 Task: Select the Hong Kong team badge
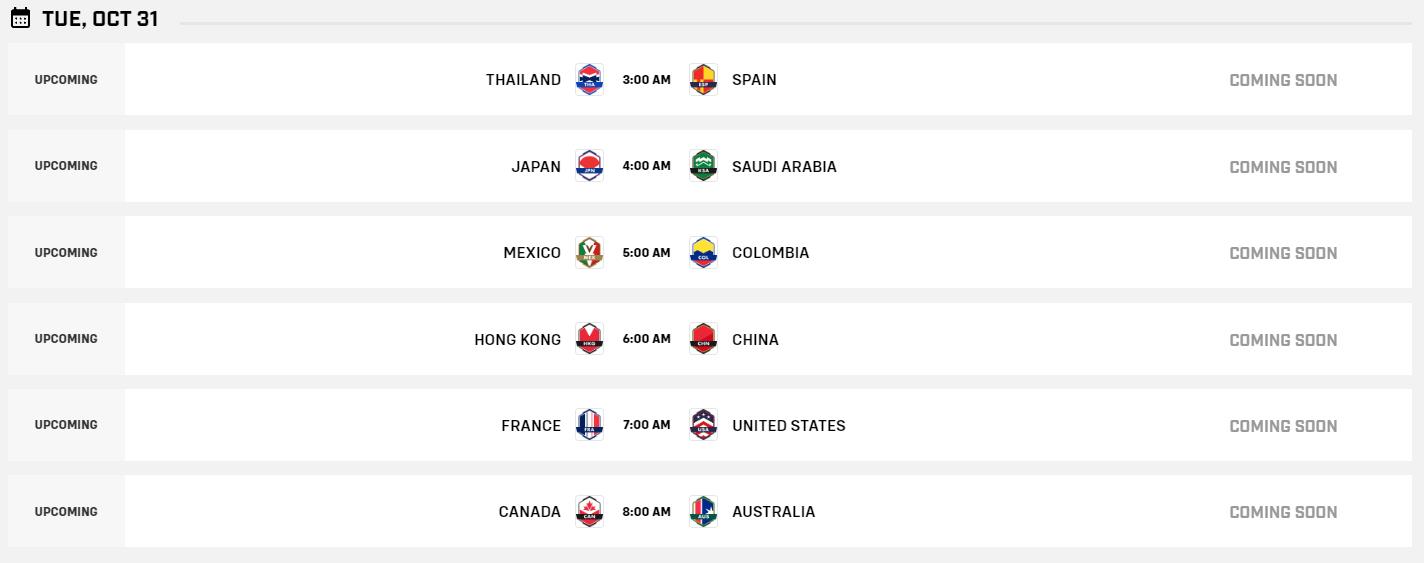pos(590,339)
